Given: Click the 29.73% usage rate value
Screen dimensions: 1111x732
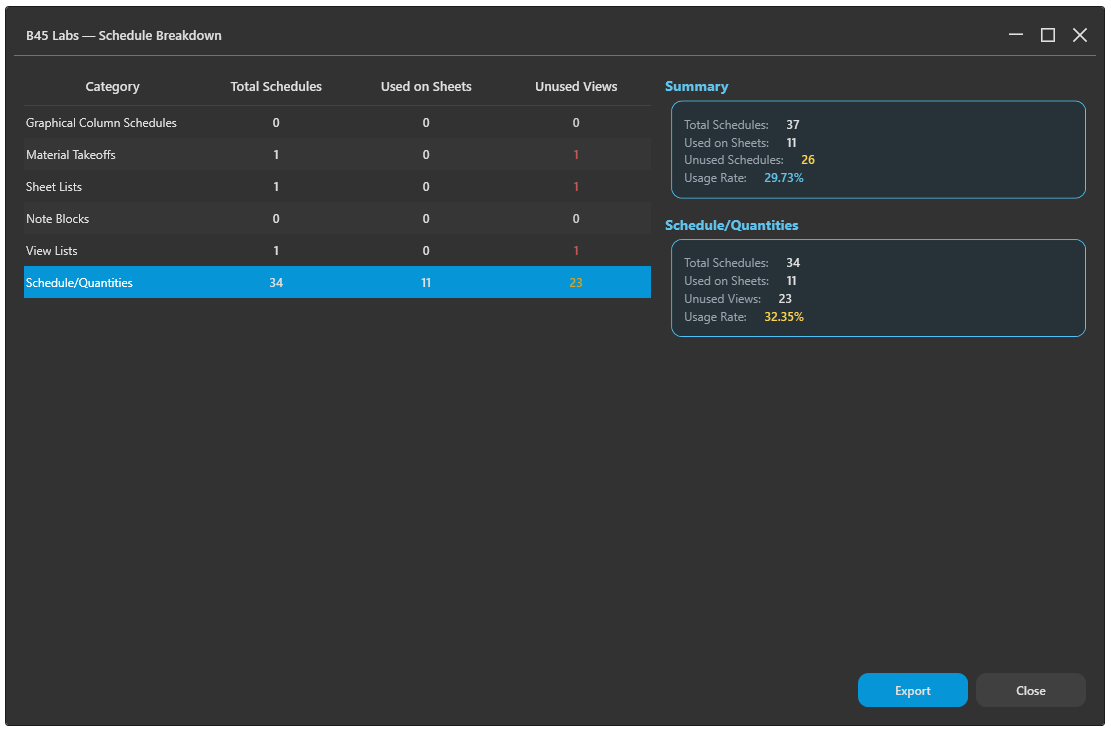Looking at the screenshot, I should click(x=784, y=178).
